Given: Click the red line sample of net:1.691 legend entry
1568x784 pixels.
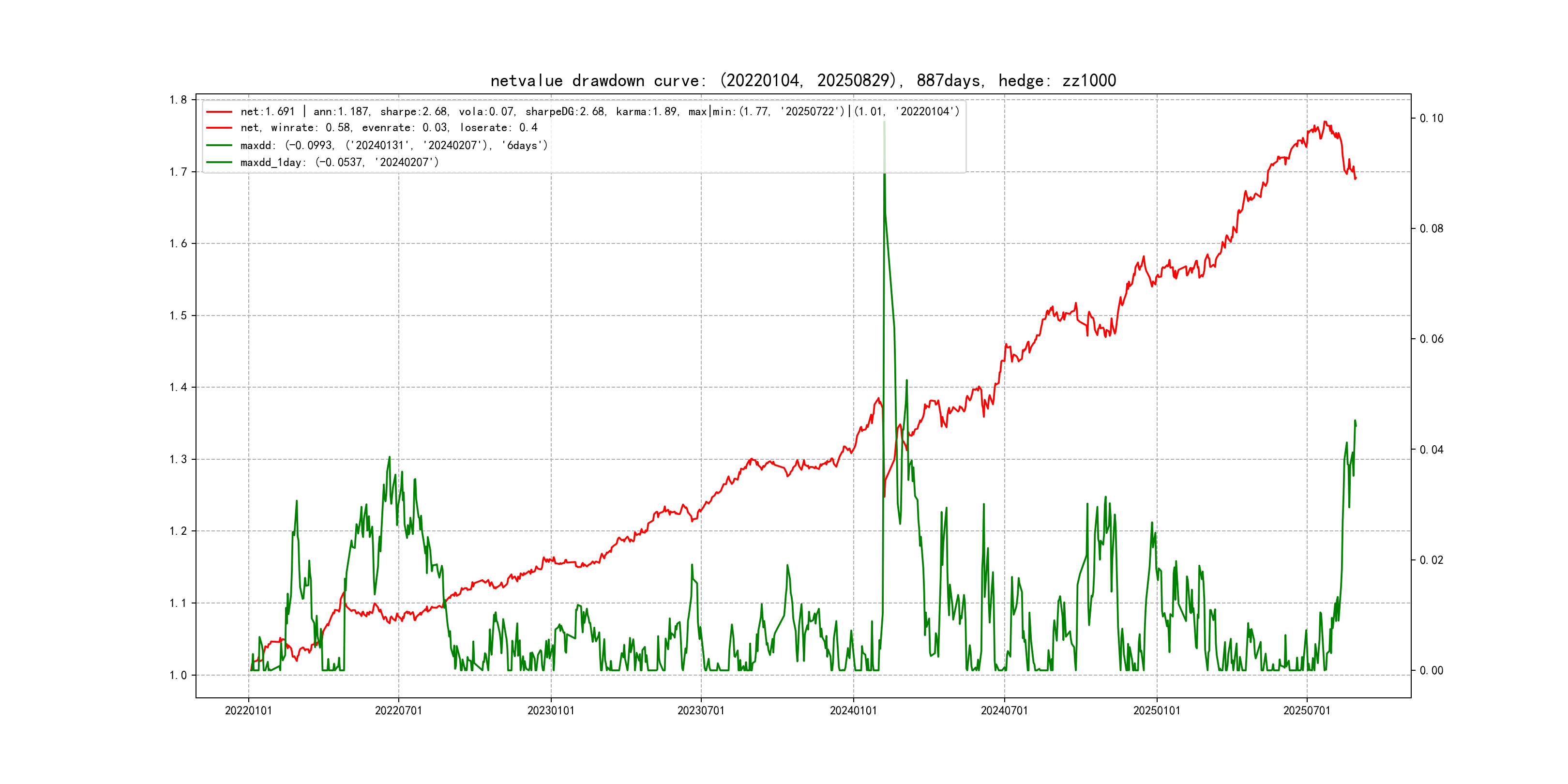Looking at the screenshot, I should click(219, 112).
